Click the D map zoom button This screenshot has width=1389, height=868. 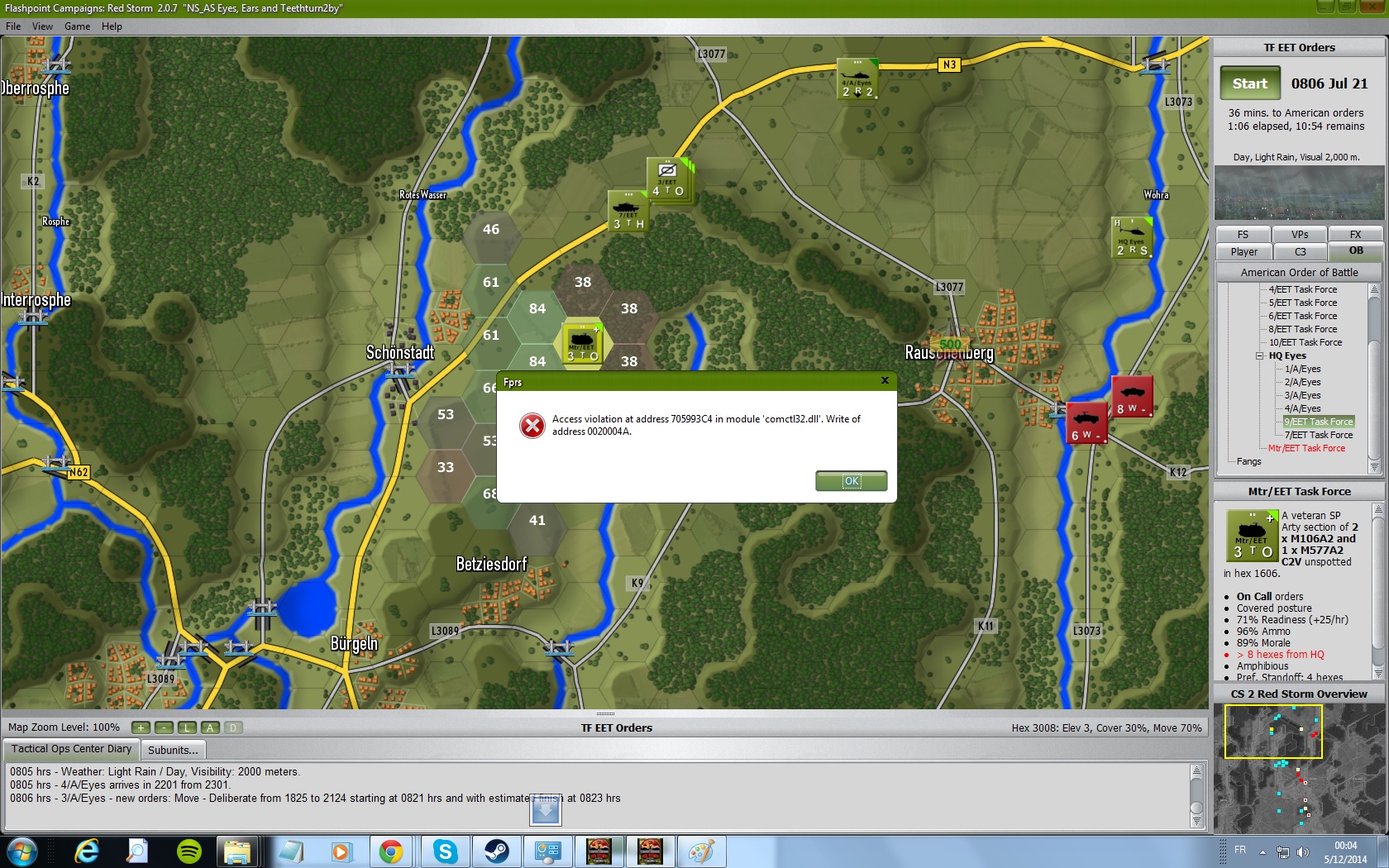coord(234,727)
